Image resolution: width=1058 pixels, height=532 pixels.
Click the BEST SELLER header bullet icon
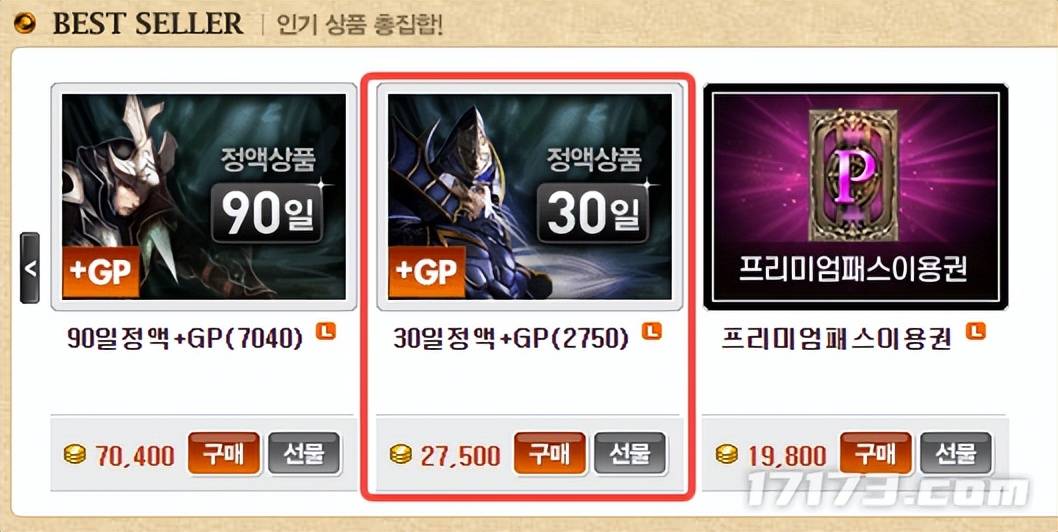pos(25,24)
